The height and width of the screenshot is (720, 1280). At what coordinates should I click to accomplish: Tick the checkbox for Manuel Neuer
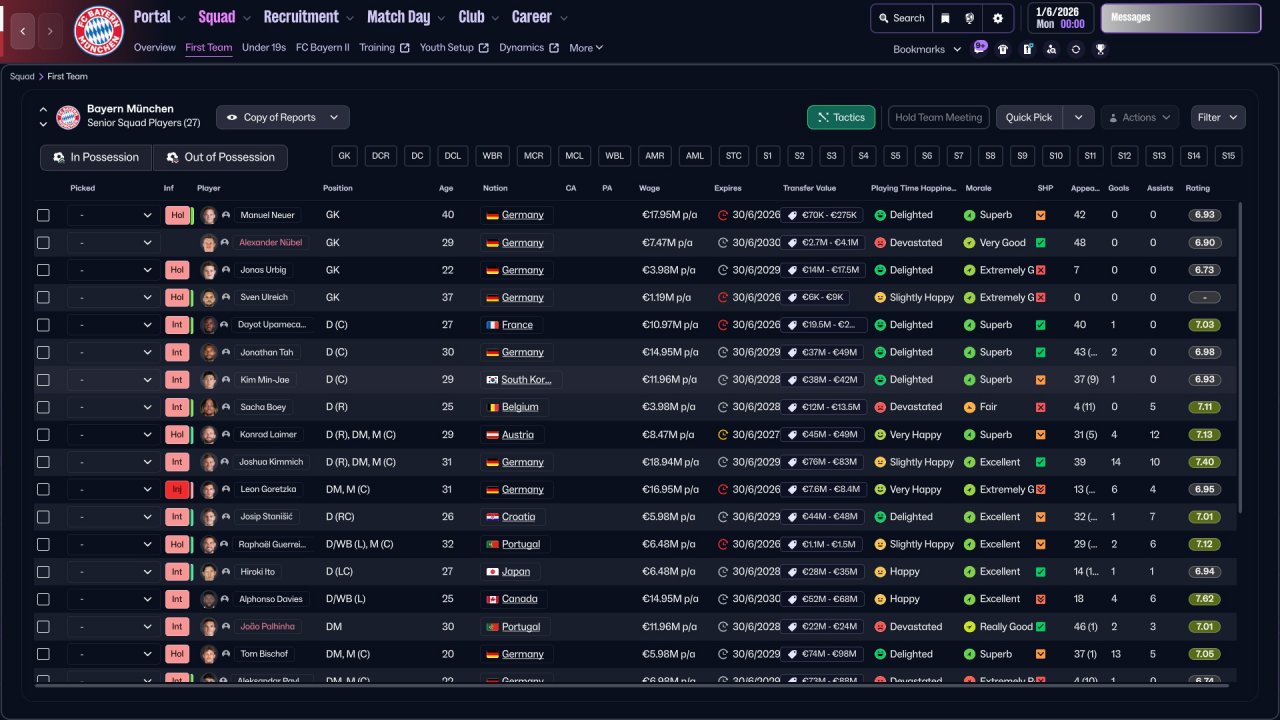(43, 215)
